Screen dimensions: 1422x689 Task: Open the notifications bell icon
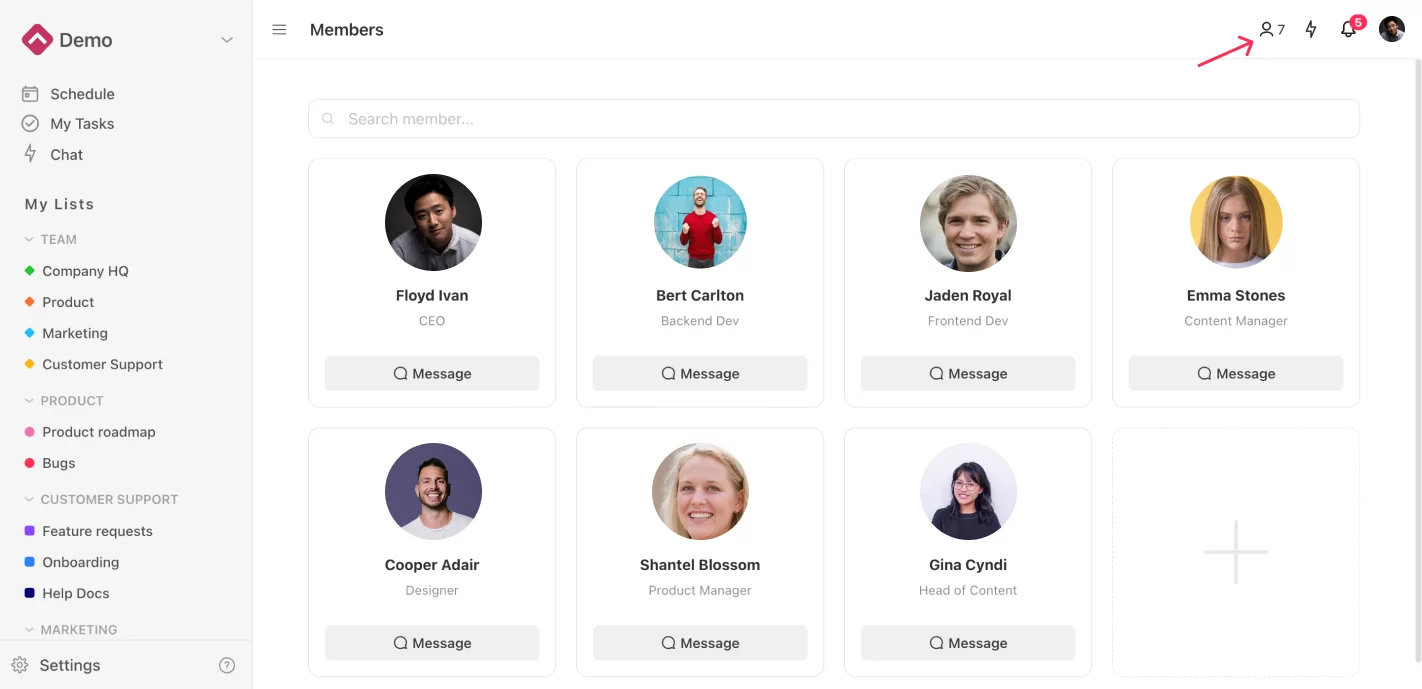(1348, 30)
